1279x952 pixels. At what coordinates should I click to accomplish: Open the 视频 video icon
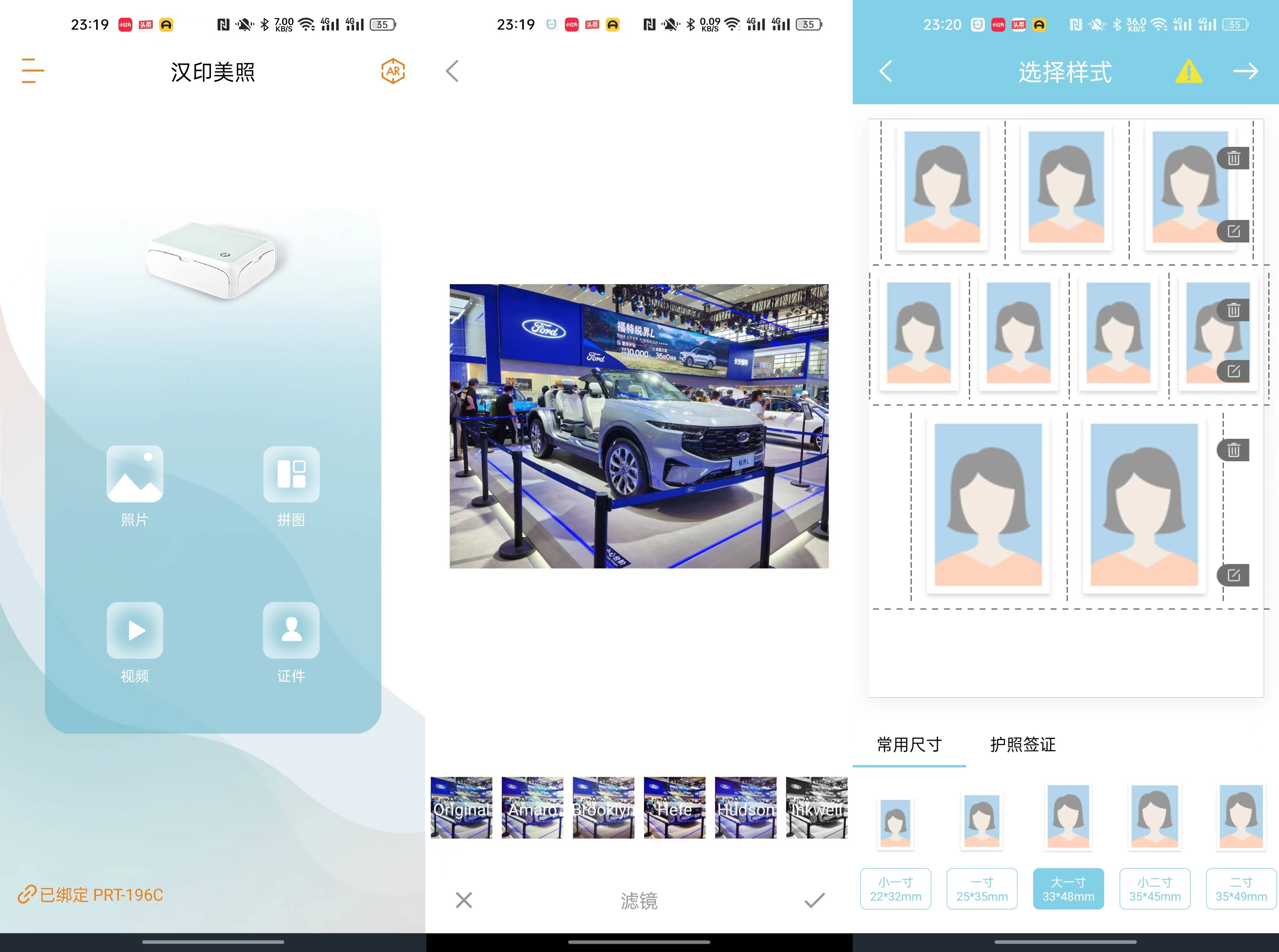[x=135, y=631]
